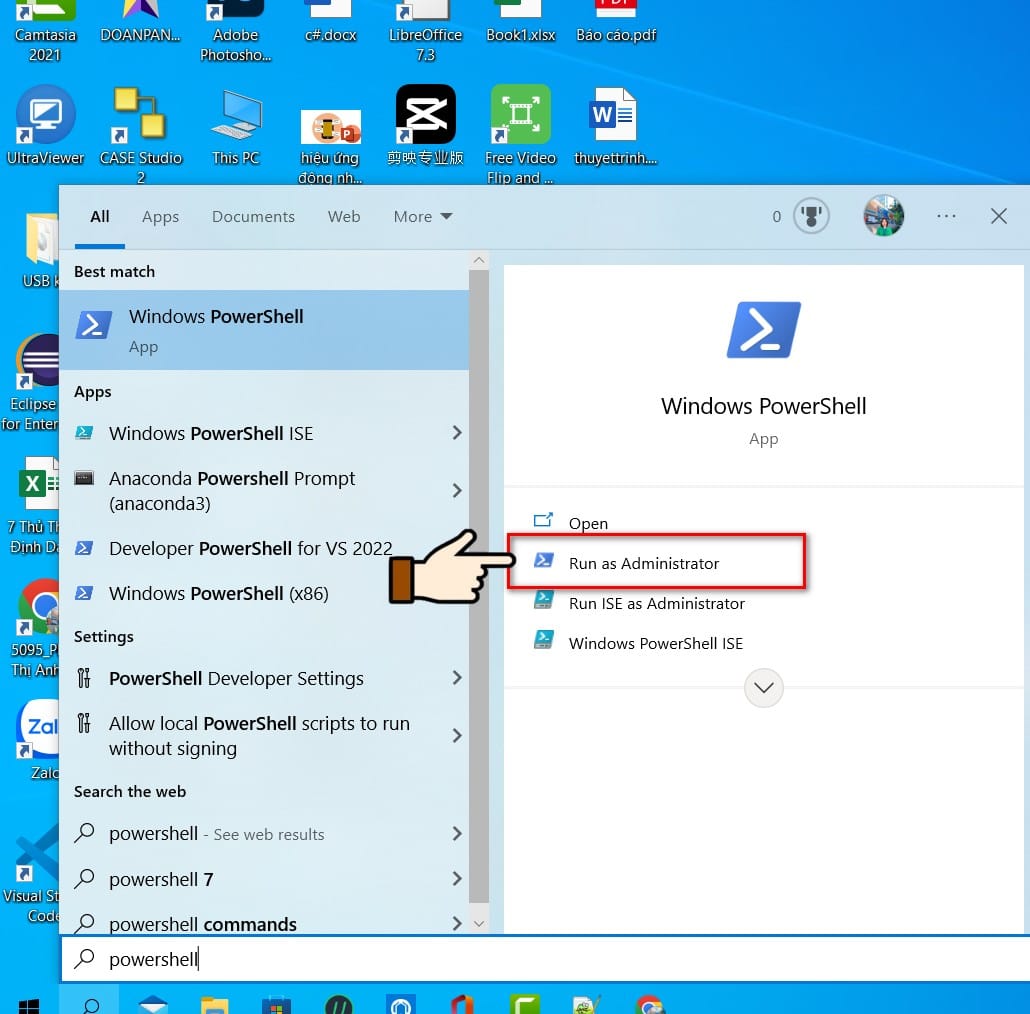Image resolution: width=1030 pixels, height=1014 pixels.
Task: Open the Adobe Photoshop desktop shortcut
Action: tap(235, 32)
